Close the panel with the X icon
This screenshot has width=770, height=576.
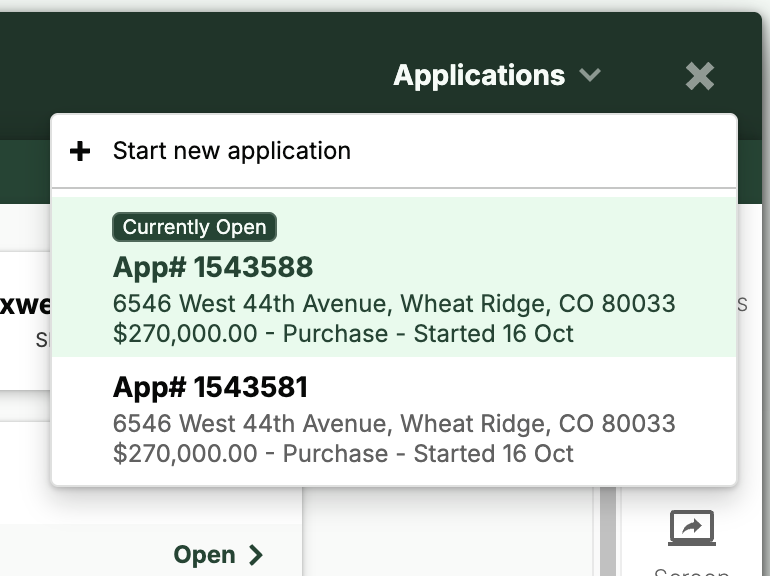[700, 76]
